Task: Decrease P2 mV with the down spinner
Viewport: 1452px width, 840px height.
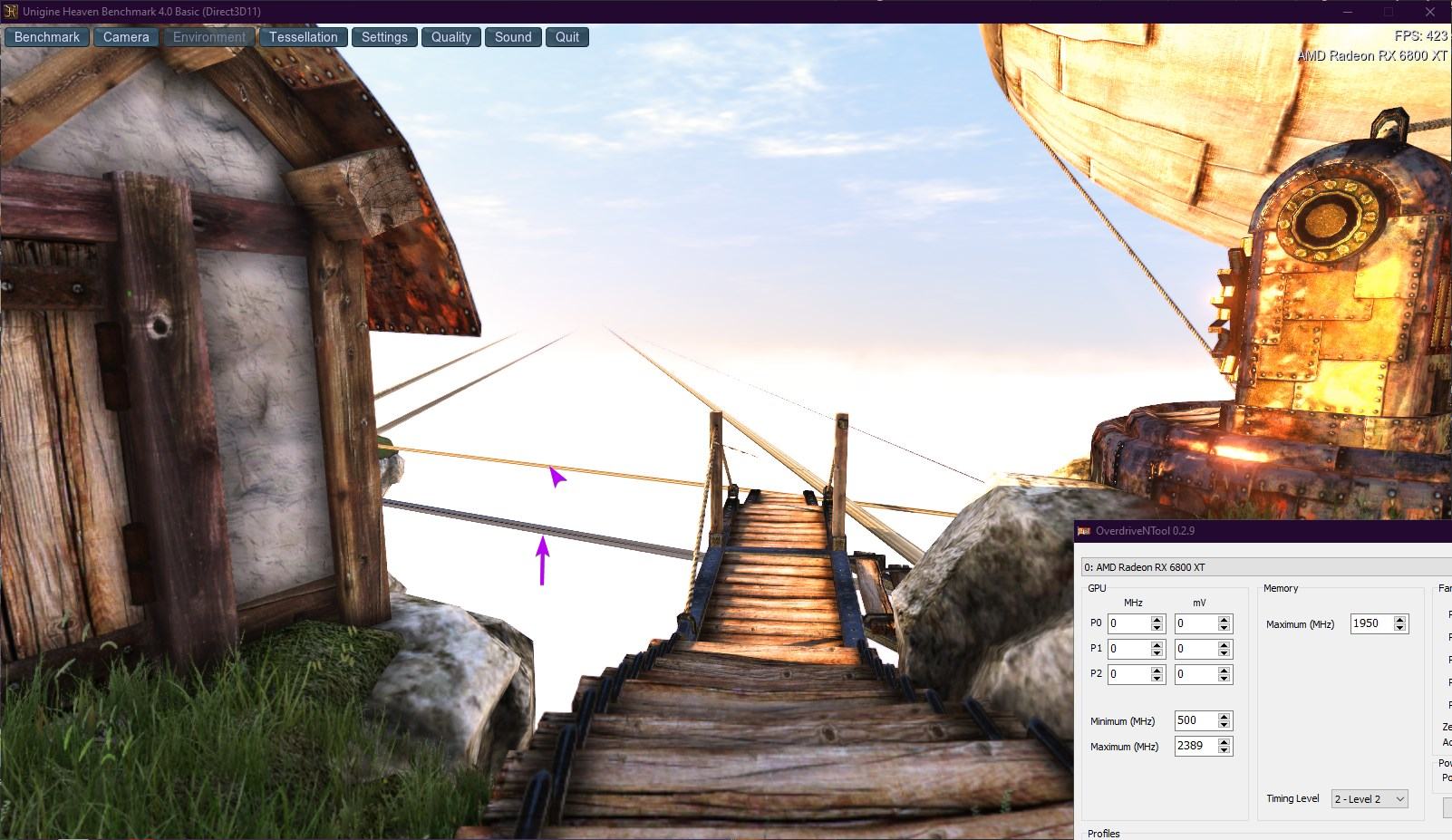Action: click(1225, 679)
